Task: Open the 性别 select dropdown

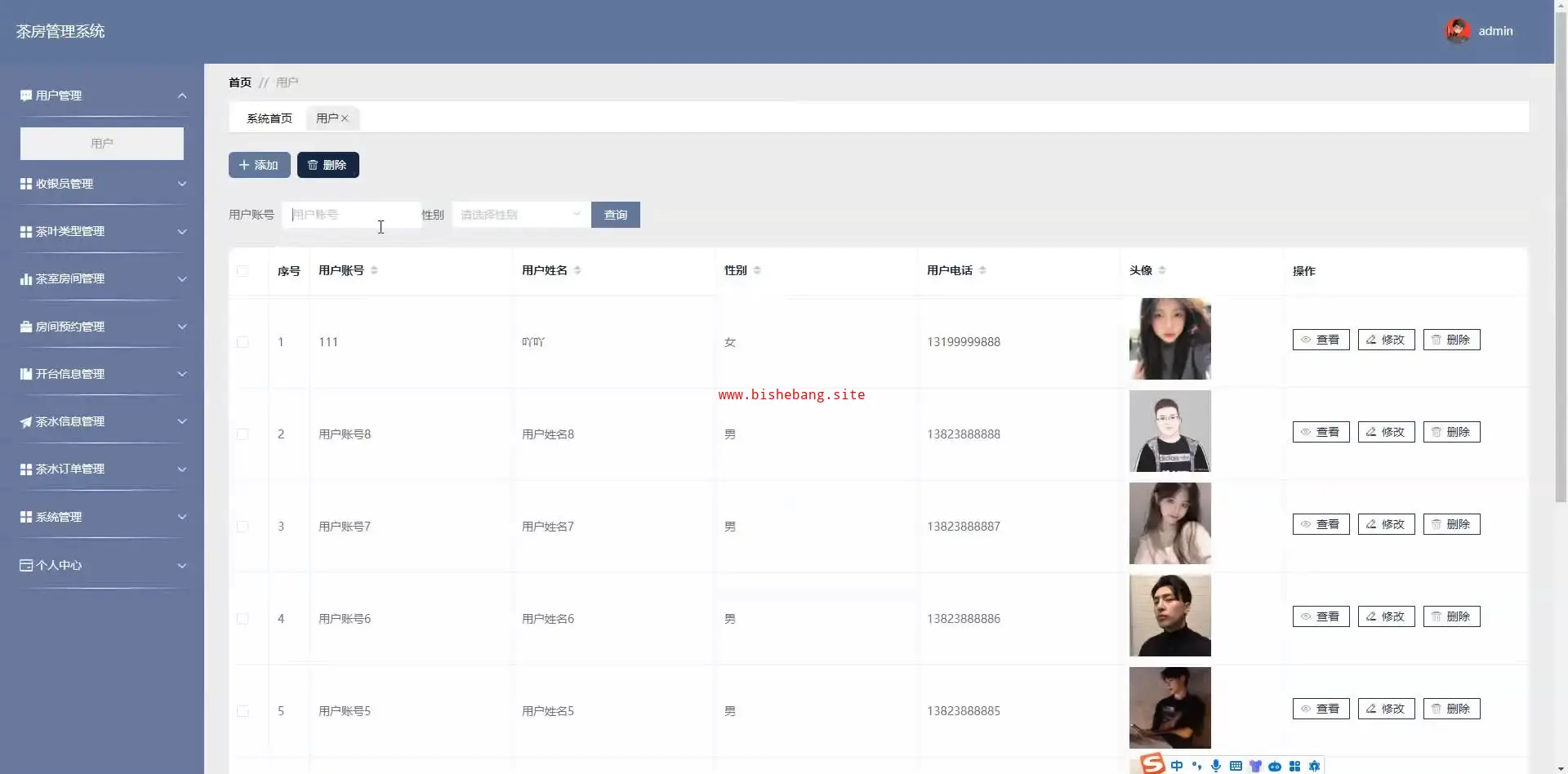Action: (x=520, y=215)
